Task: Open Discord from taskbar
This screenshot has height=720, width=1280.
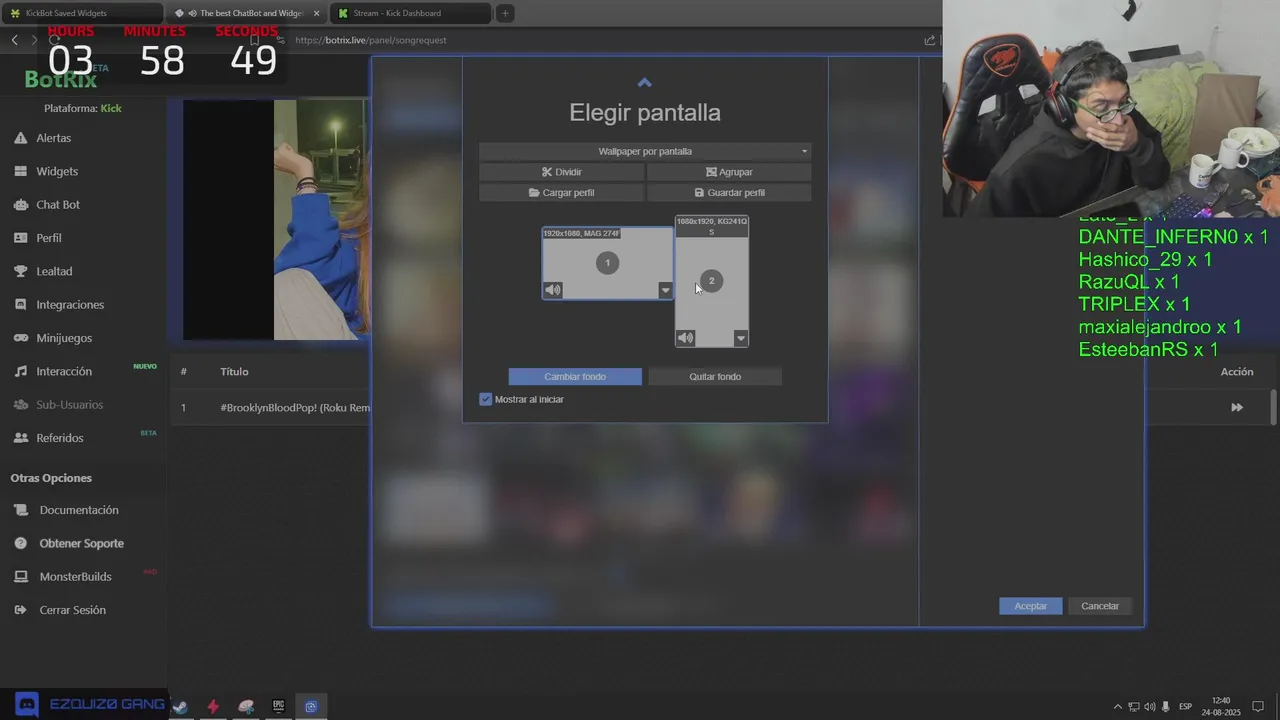Action: click(x=27, y=705)
